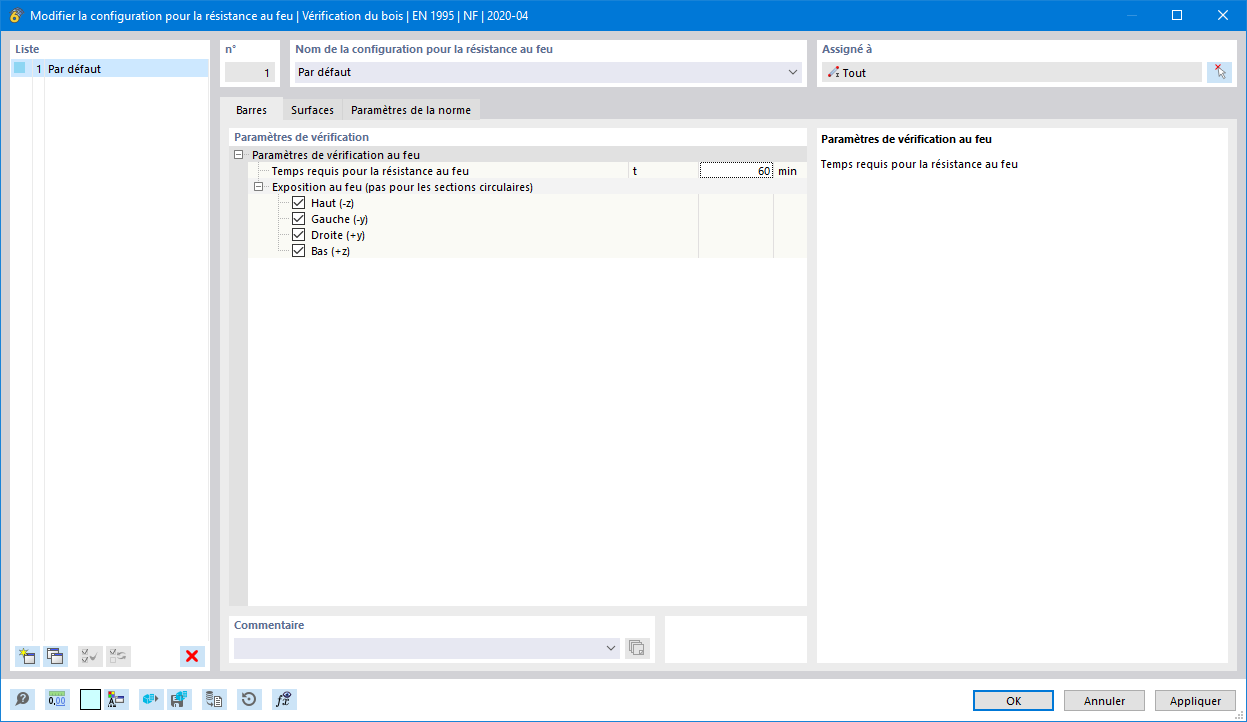Viewport: 1247px width, 722px height.
Task: Click the save-disk with cubes icon
Action: pos(180,700)
